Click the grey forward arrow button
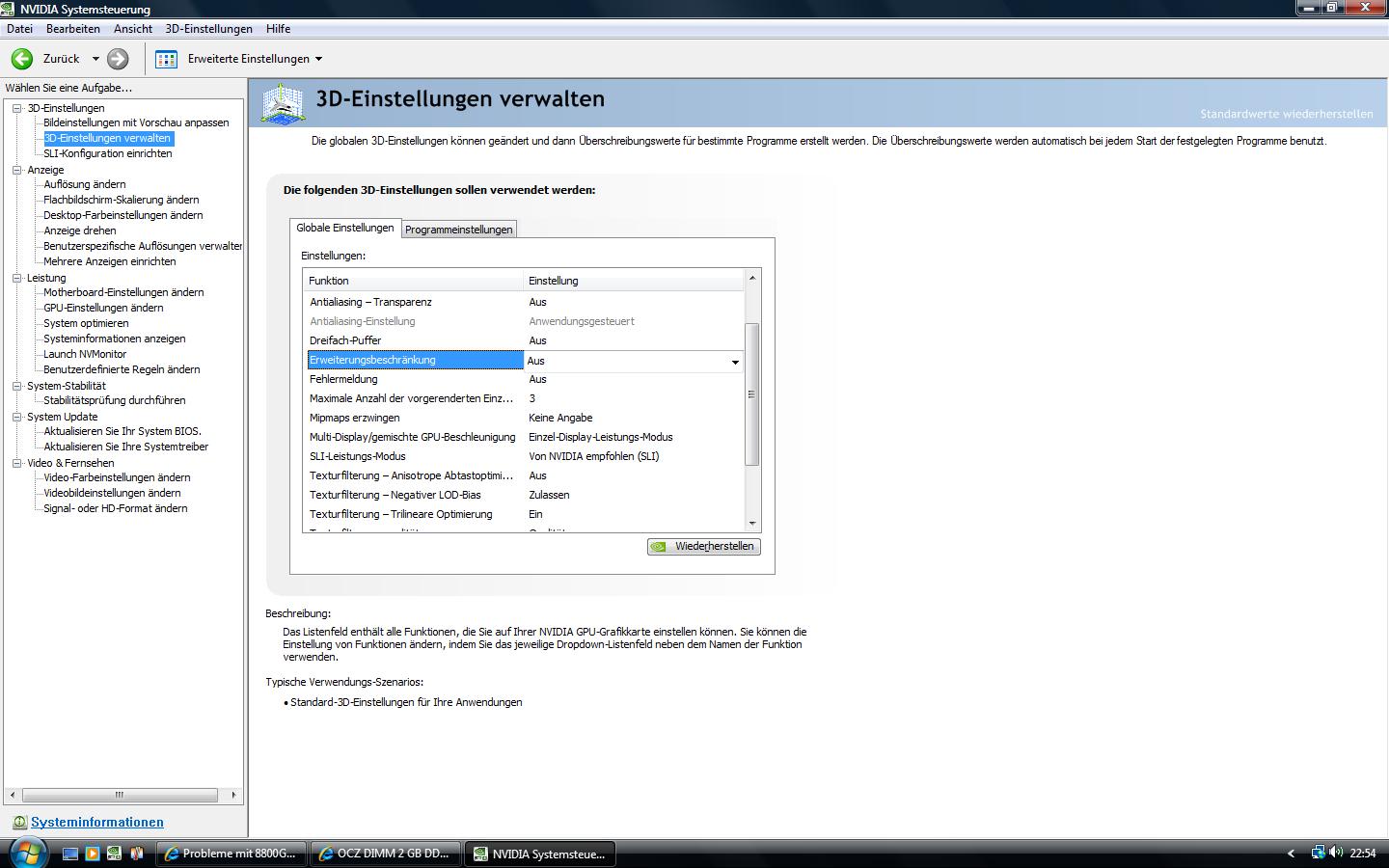Screen dimensions: 1389x868 click(x=118, y=59)
